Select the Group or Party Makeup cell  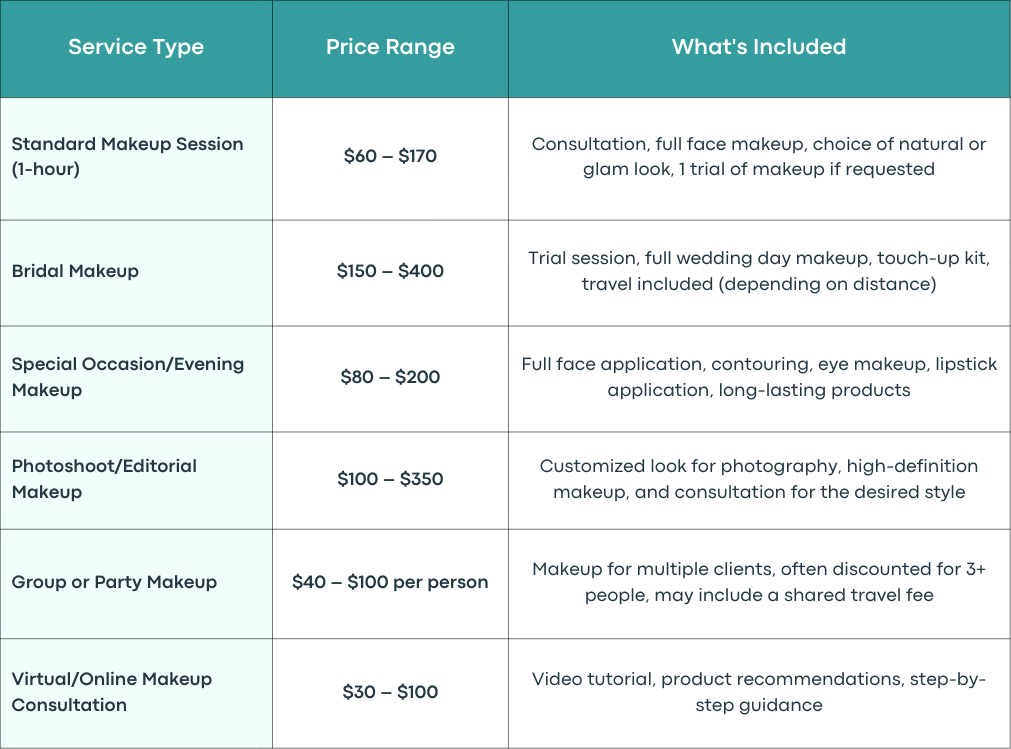[x=136, y=584]
